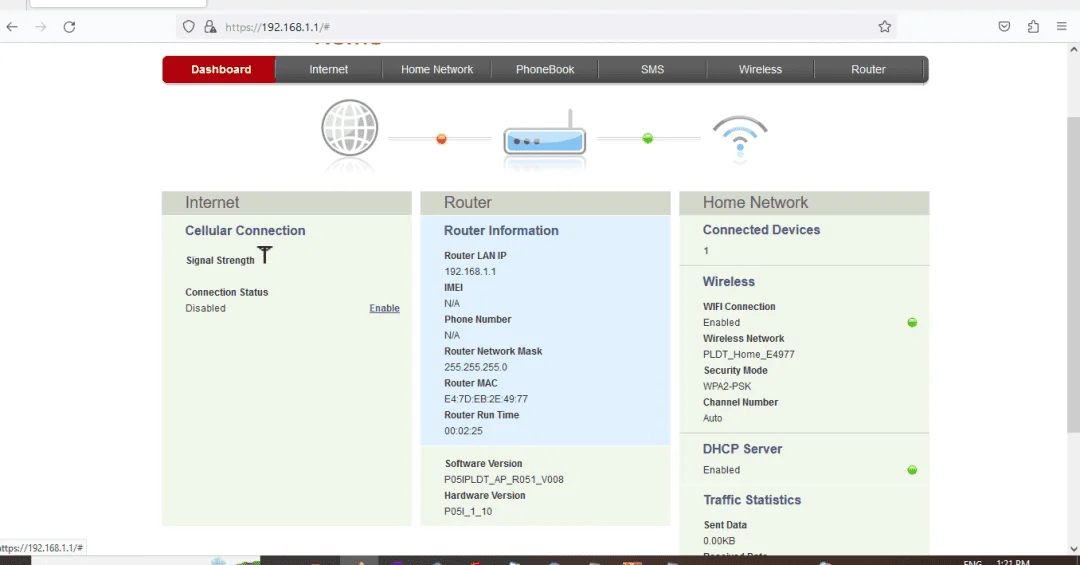1080x565 pixels.
Task: Open the browser extensions menu
Action: (x=1033, y=27)
